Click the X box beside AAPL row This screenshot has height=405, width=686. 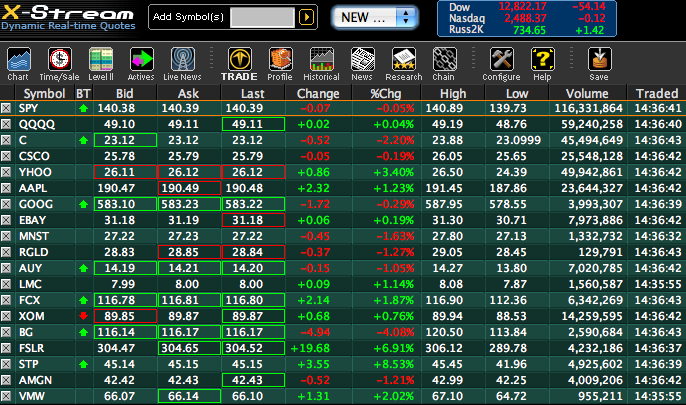(x=7, y=188)
